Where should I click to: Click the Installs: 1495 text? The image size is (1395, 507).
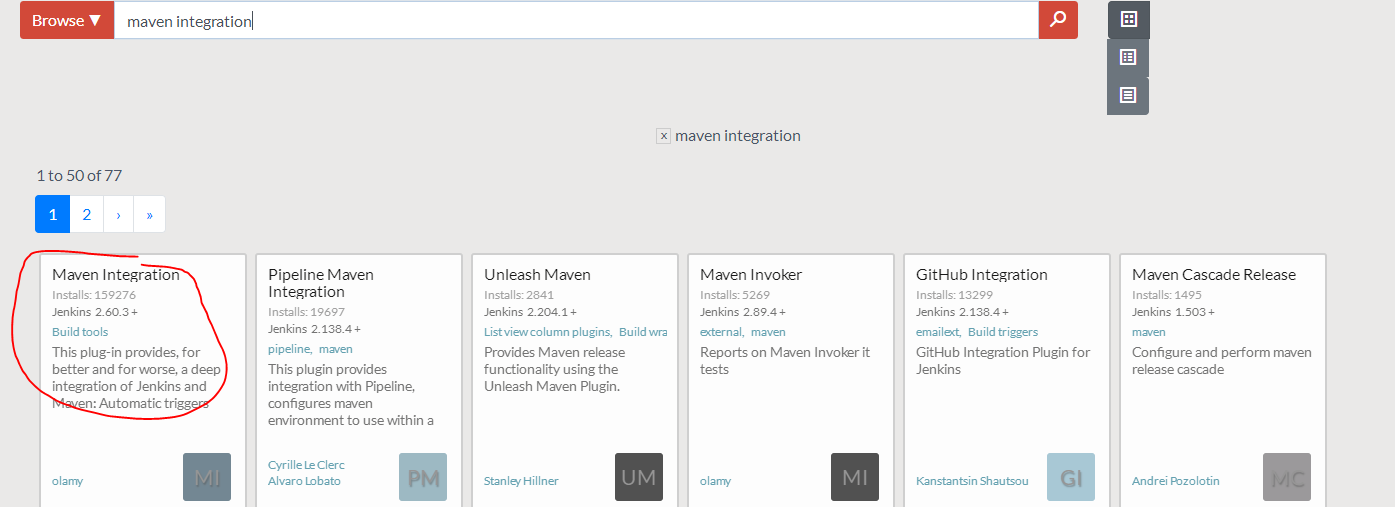click(1167, 295)
